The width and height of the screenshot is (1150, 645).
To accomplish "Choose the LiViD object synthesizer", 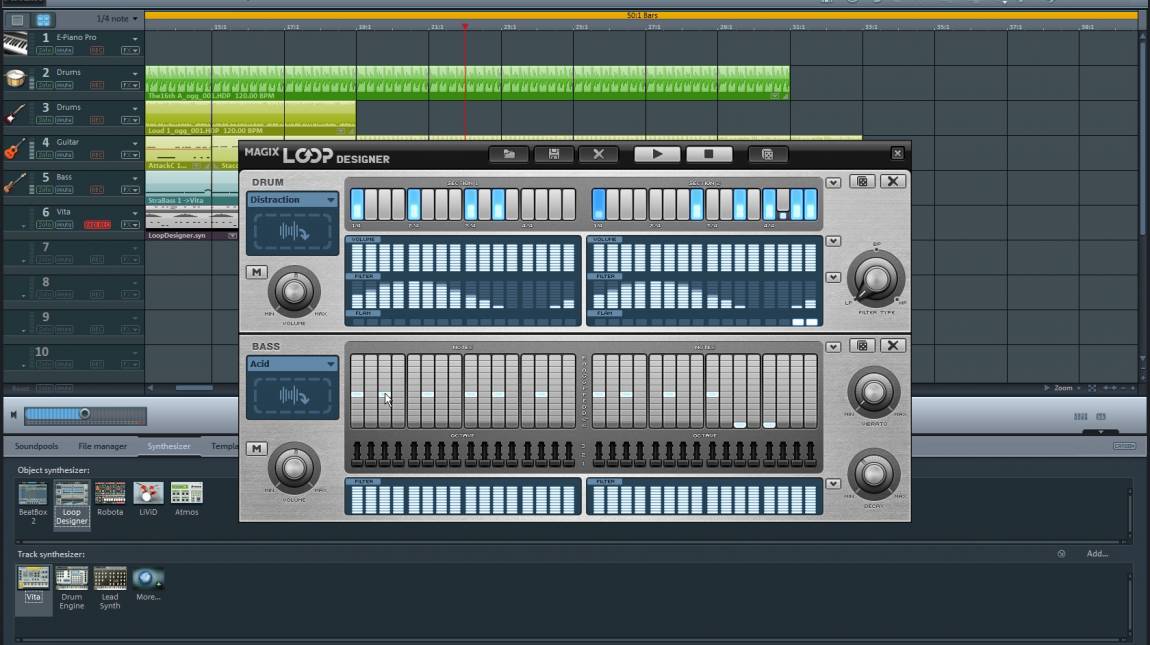I will (148, 499).
